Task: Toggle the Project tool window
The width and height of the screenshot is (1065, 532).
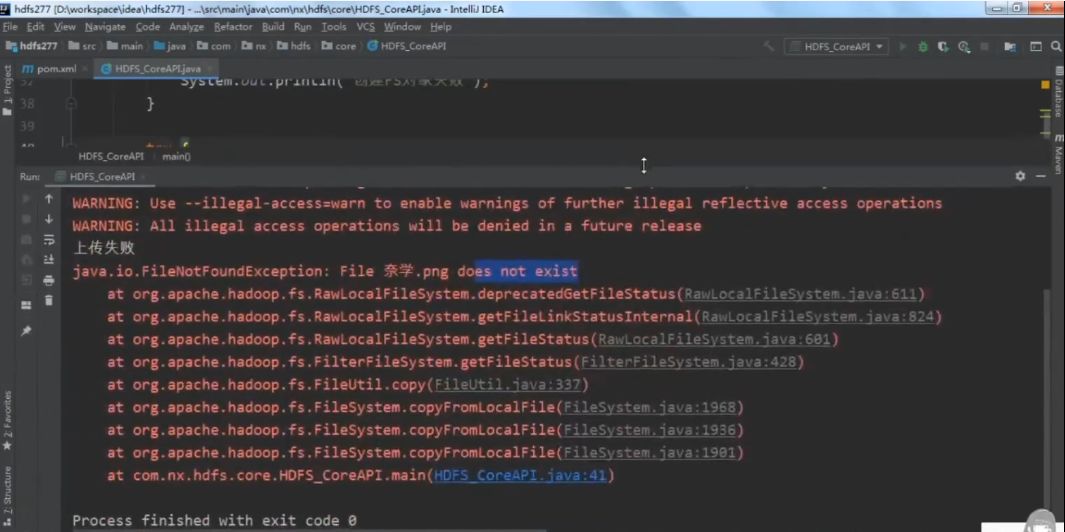Action: click(x=8, y=88)
